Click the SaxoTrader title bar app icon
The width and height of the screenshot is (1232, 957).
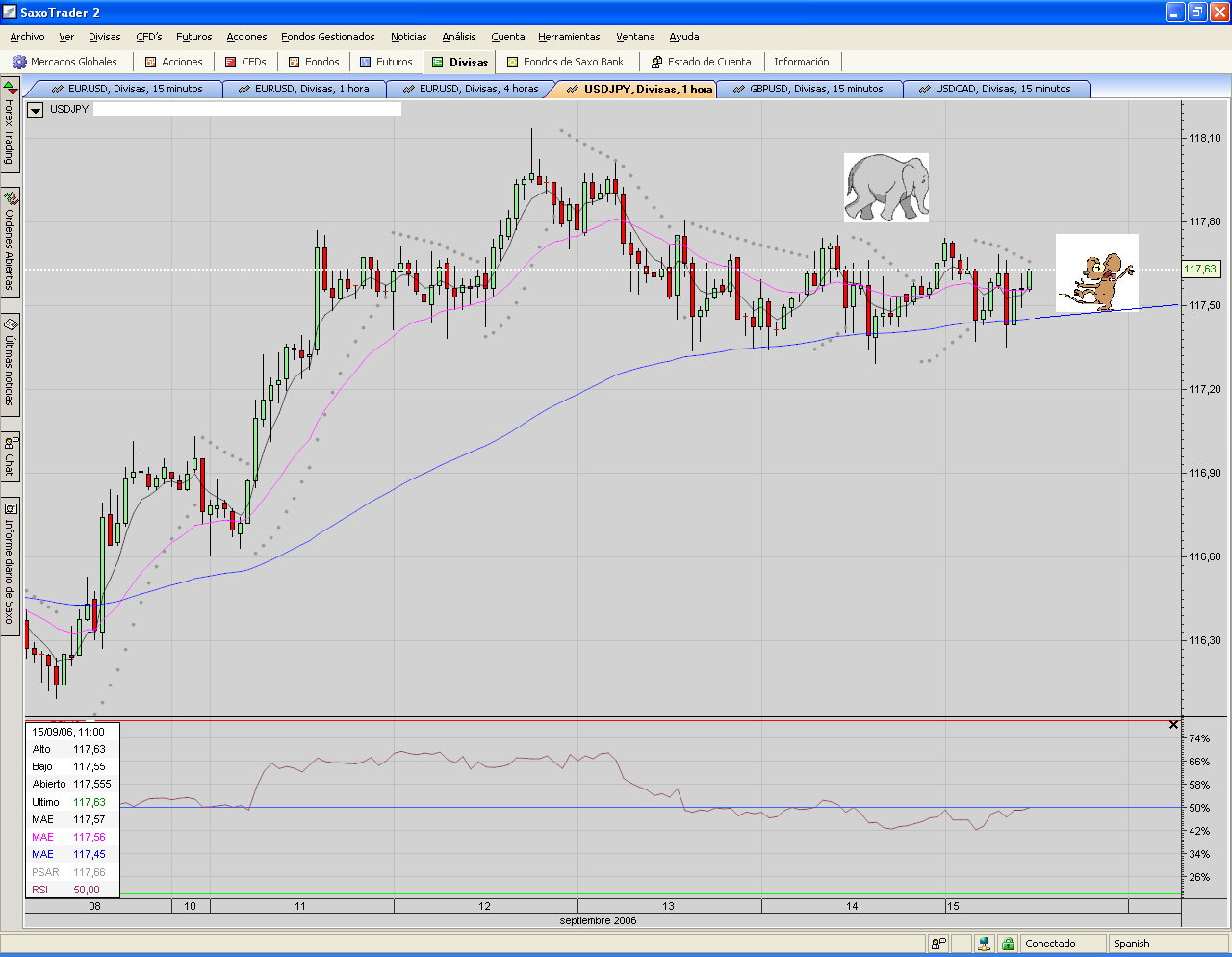tap(10, 13)
